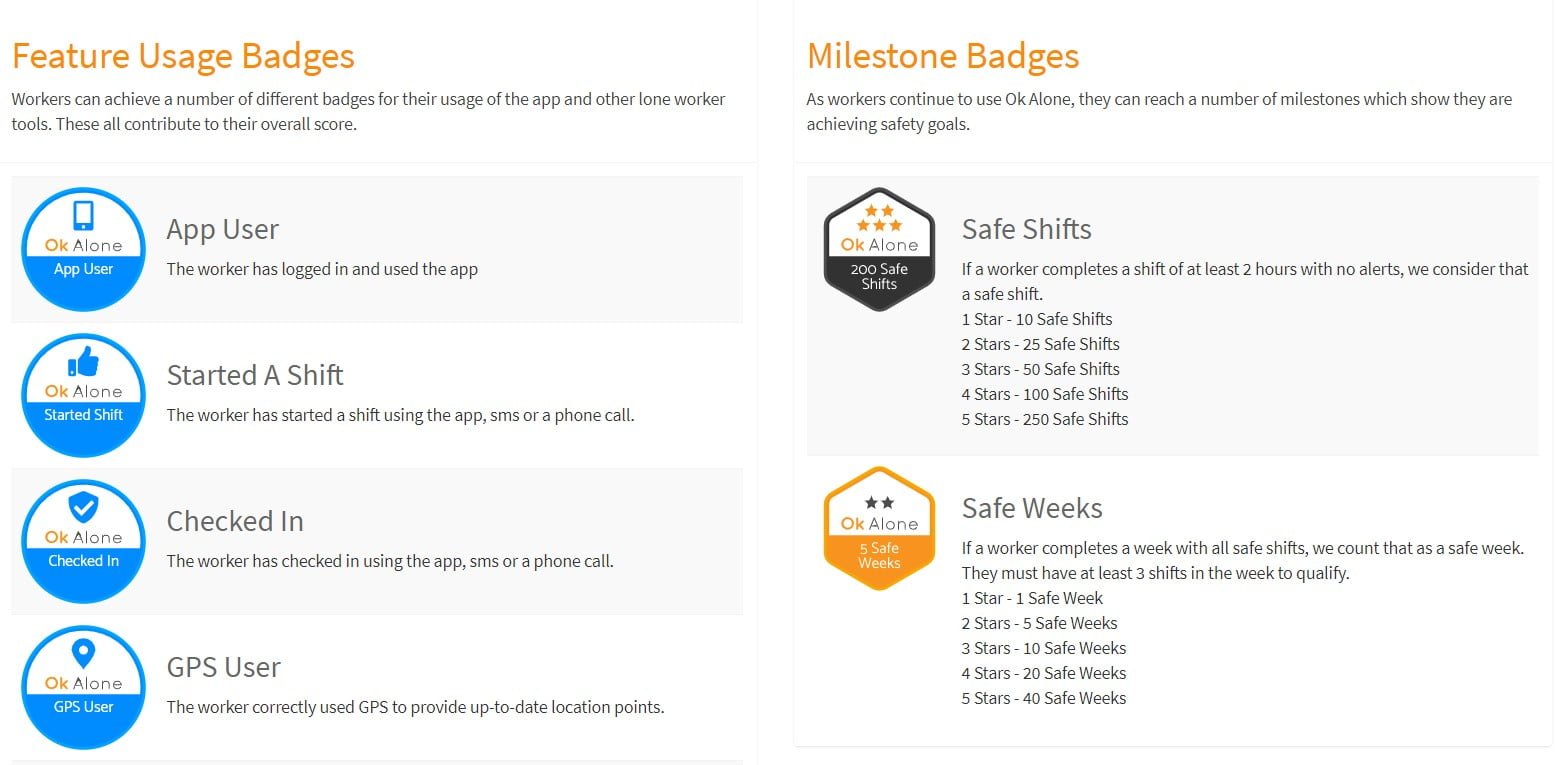Click the GPS User description text

click(415, 707)
